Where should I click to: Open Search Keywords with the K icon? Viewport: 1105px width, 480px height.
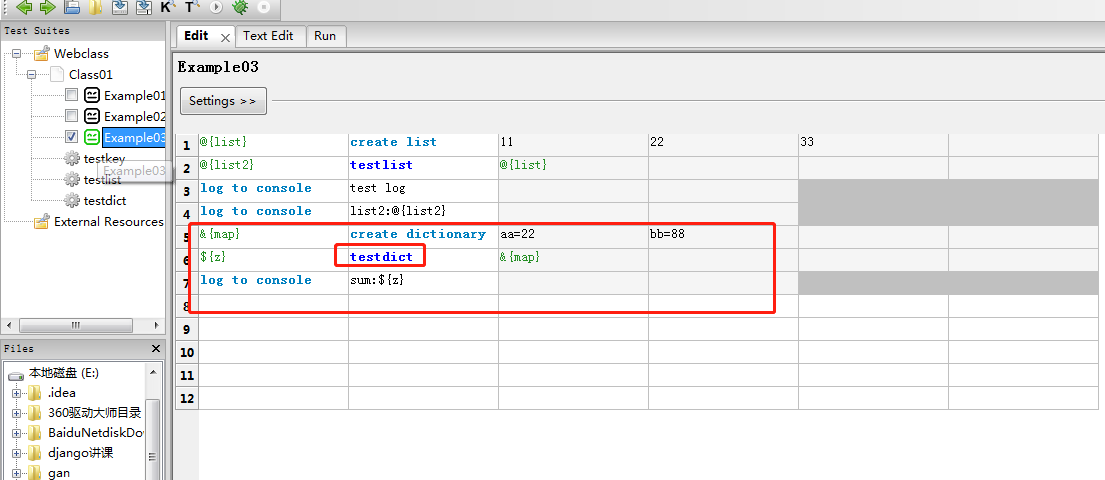(x=168, y=7)
